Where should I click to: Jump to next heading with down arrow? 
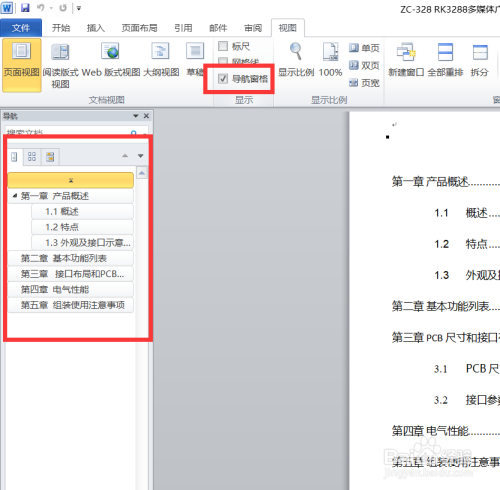pos(141,156)
